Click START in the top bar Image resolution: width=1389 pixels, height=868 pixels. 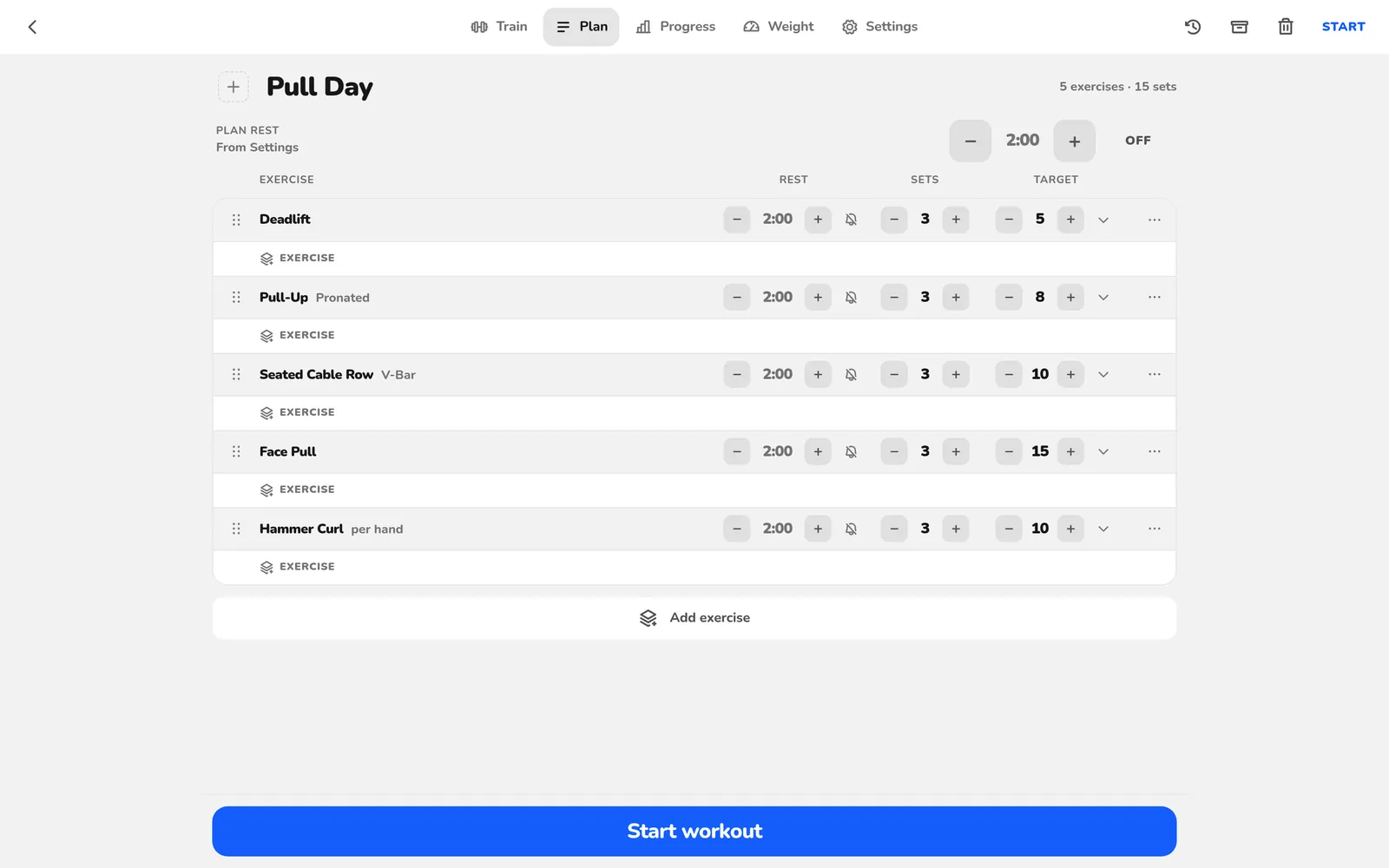point(1343,27)
